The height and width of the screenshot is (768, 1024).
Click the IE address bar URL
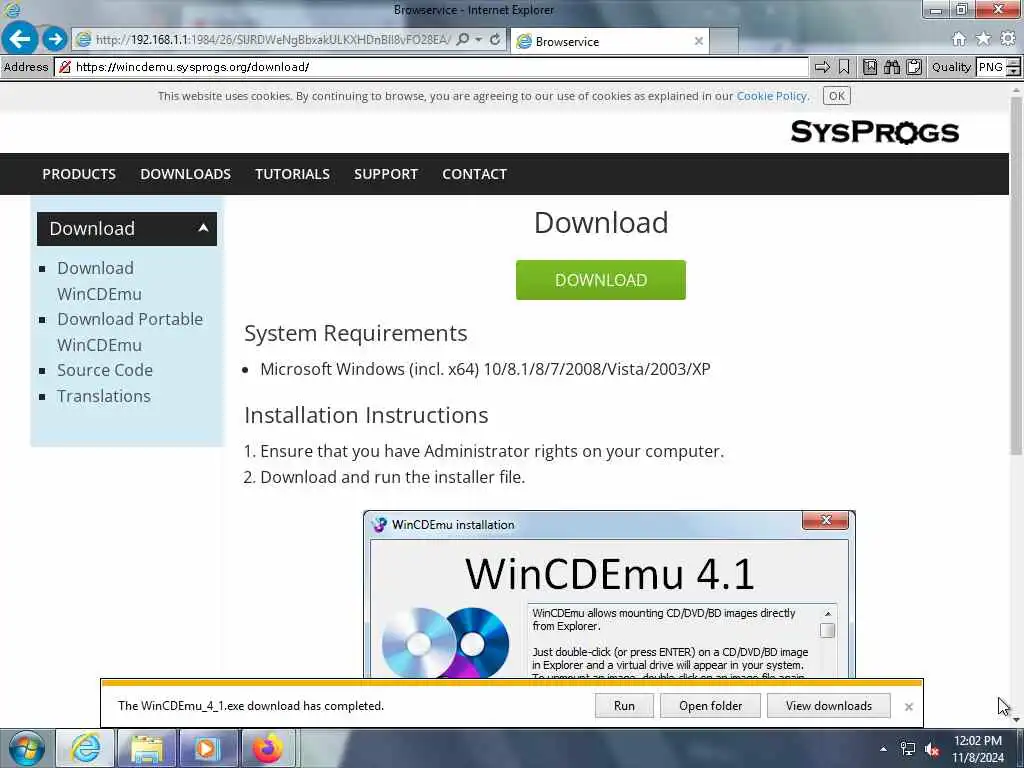click(x=273, y=40)
